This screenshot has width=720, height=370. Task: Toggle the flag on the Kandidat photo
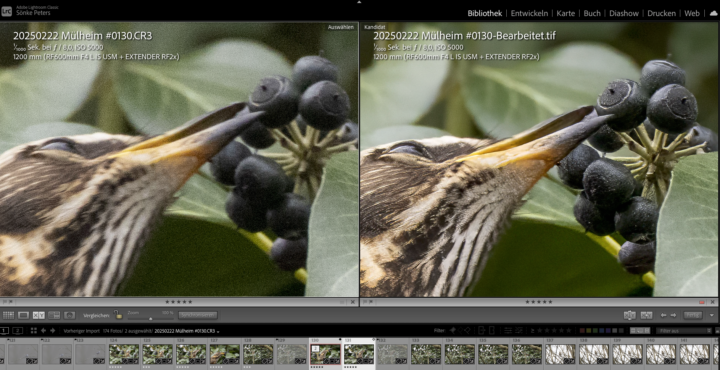(x=365, y=302)
